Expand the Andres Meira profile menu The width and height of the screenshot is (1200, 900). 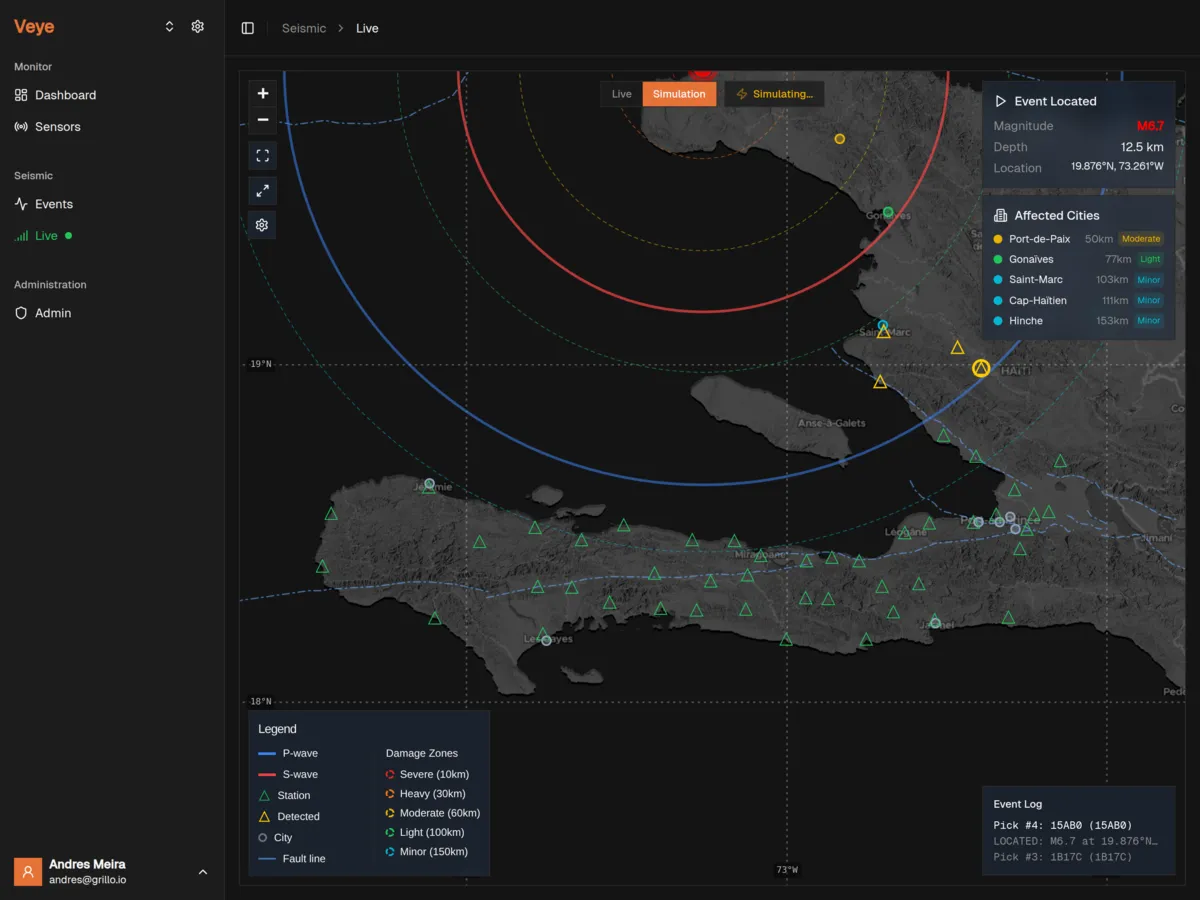click(112, 871)
